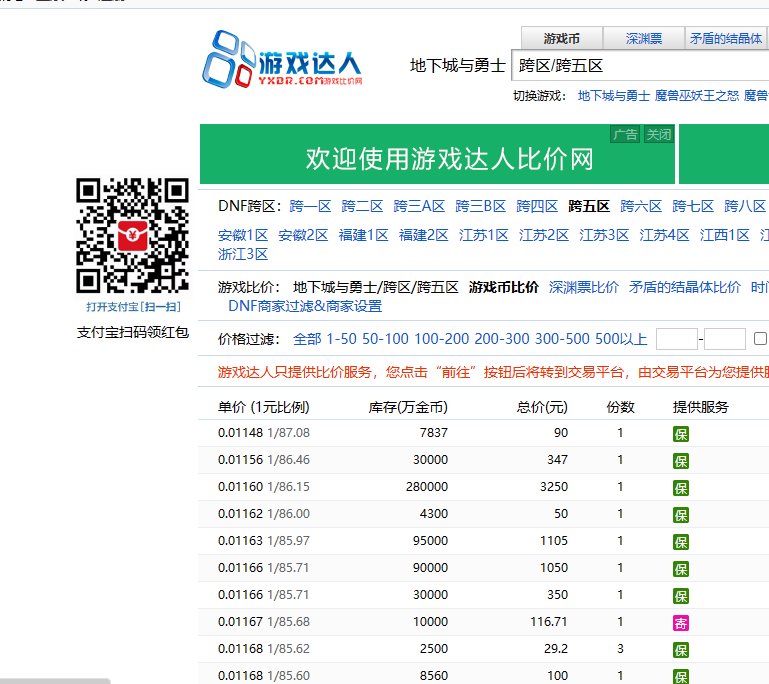
Task: Select the 跨四区 server
Action: tap(537, 206)
